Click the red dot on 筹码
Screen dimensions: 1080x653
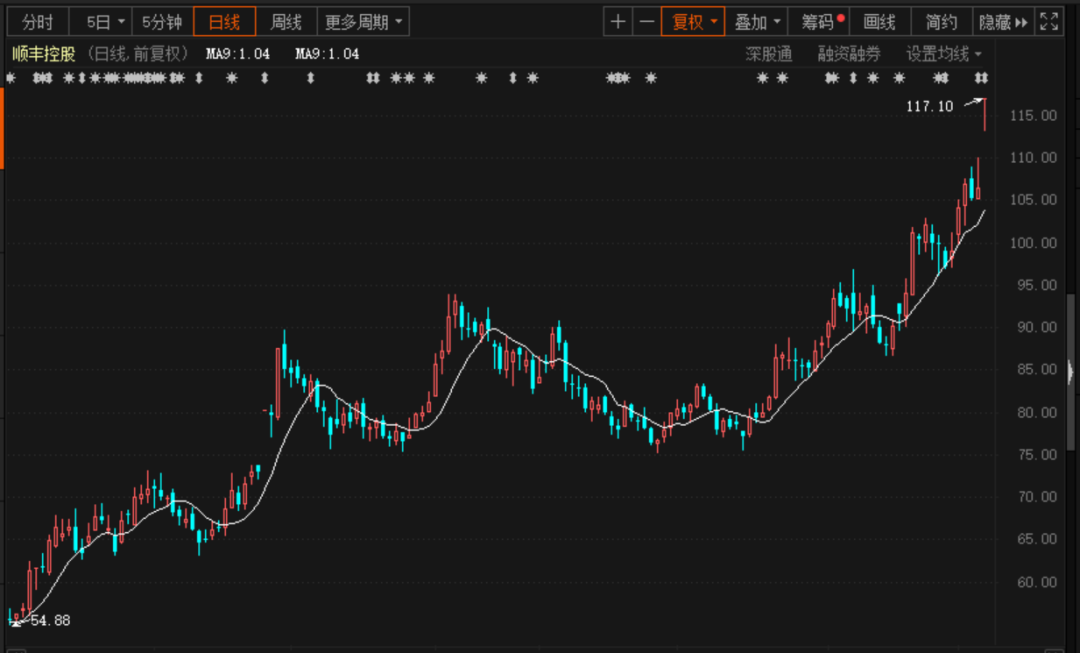pos(841,18)
